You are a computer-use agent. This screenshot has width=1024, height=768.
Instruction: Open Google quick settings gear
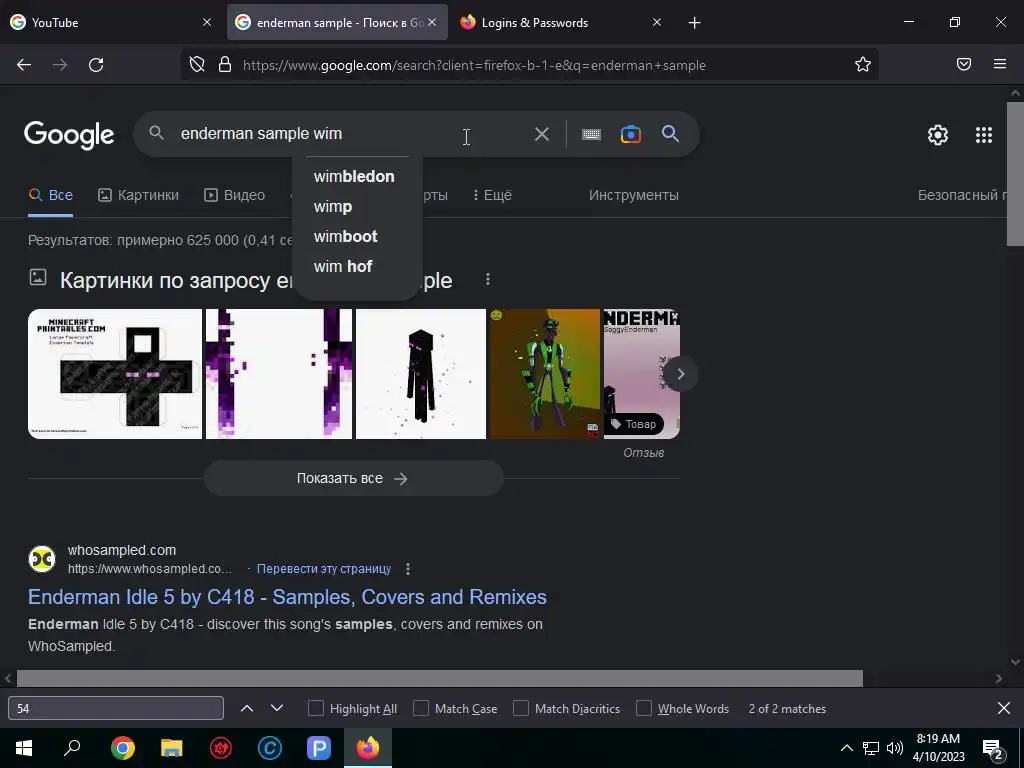click(x=938, y=135)
